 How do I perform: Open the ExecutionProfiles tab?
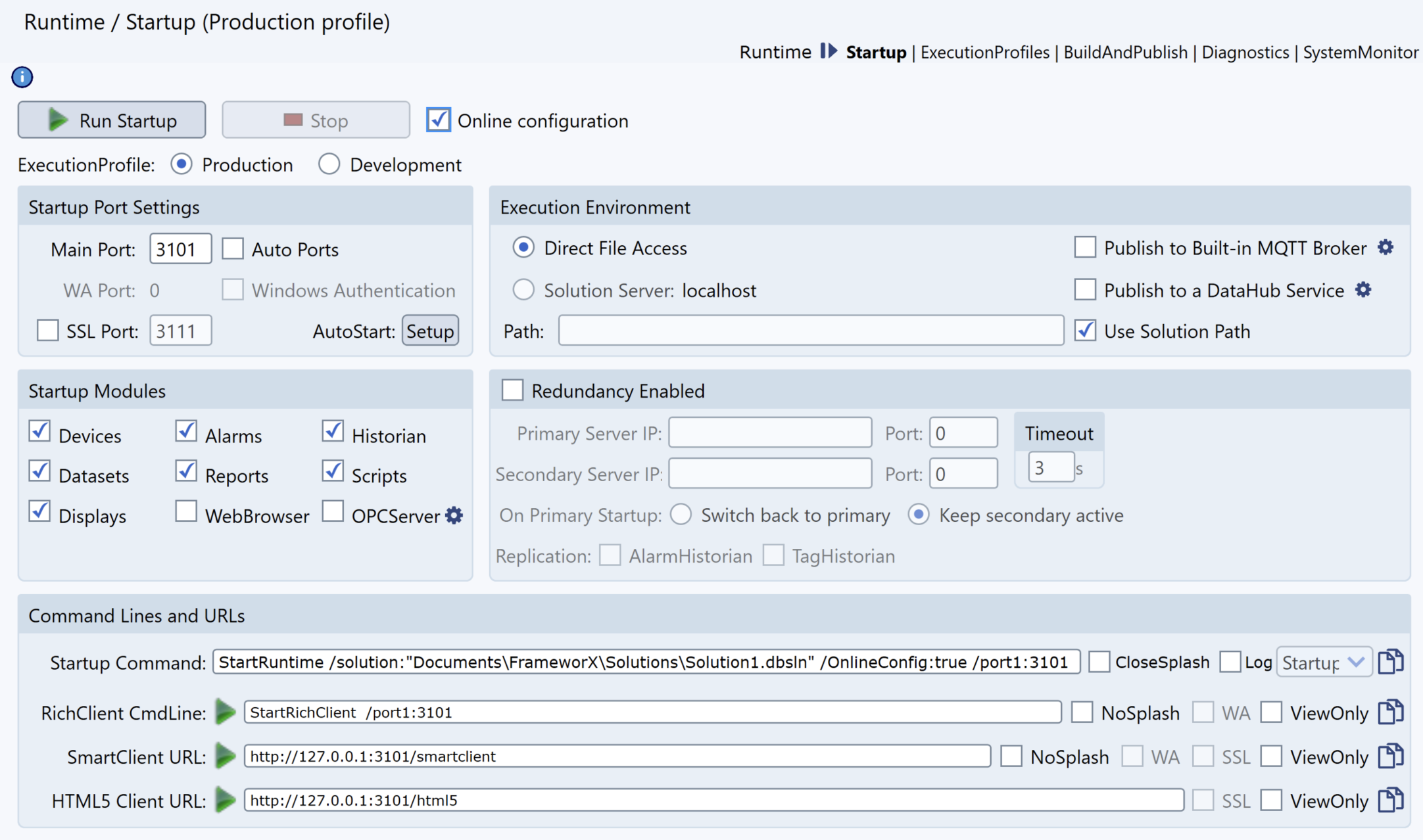tap(984, 53)
